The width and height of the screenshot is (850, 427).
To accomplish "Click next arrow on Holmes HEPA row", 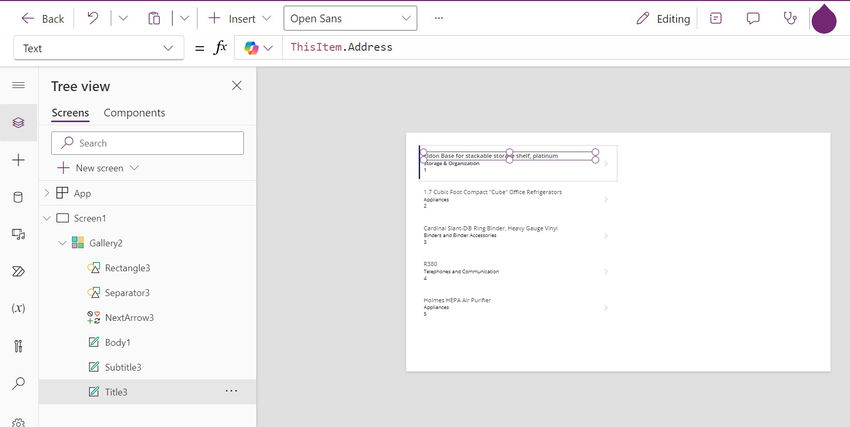I will click(606, 308).
